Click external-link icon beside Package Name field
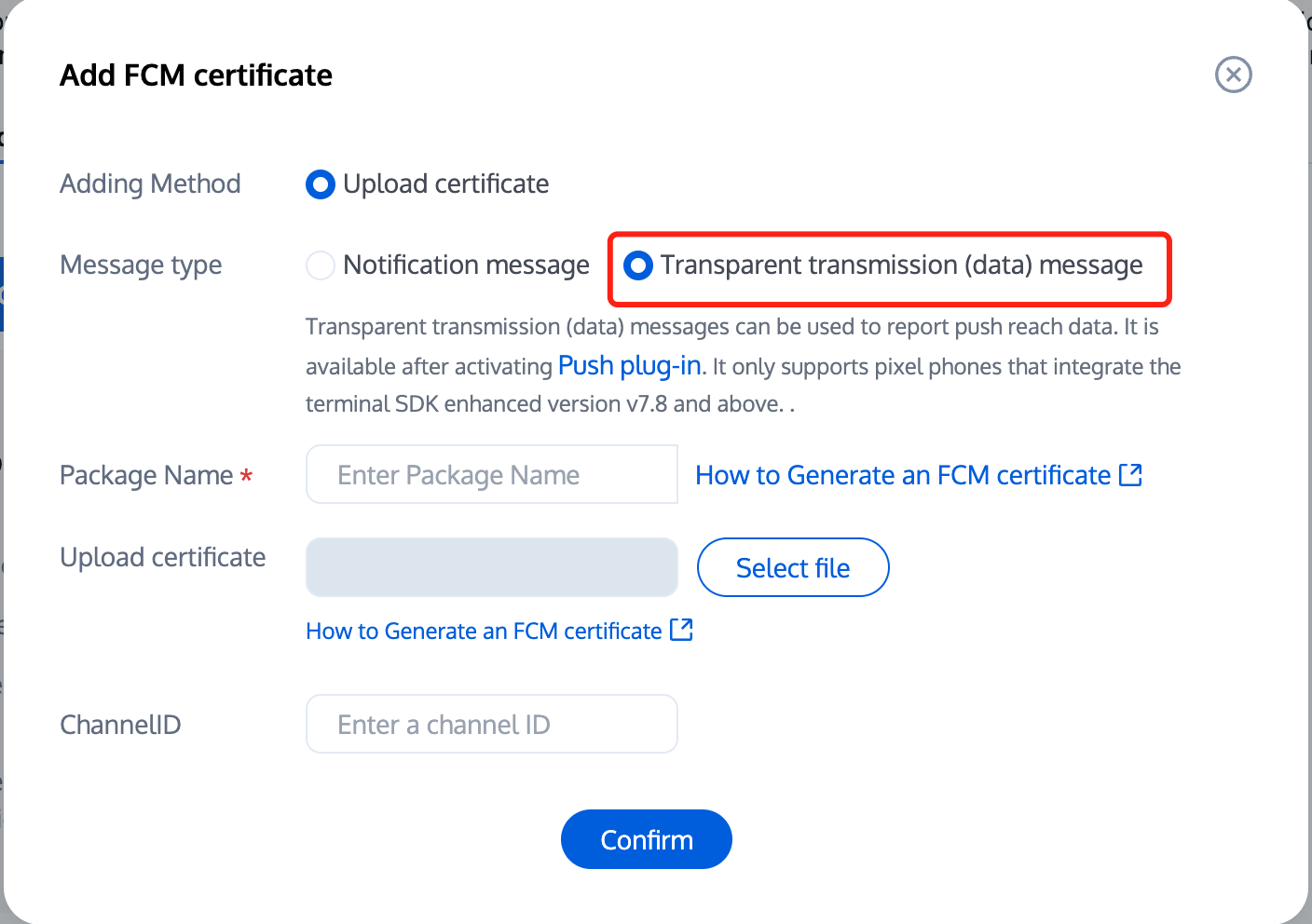Viewport: 1312px width, 924px height. click(1130, 475)
